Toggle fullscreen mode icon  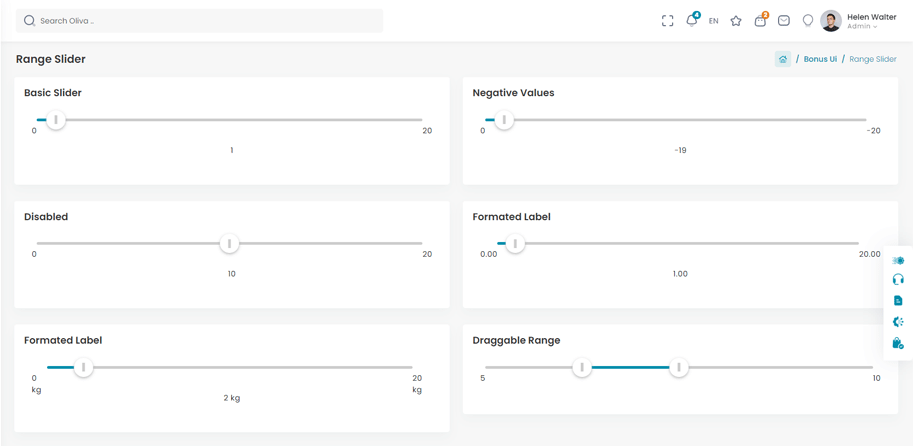coord(667,21)
